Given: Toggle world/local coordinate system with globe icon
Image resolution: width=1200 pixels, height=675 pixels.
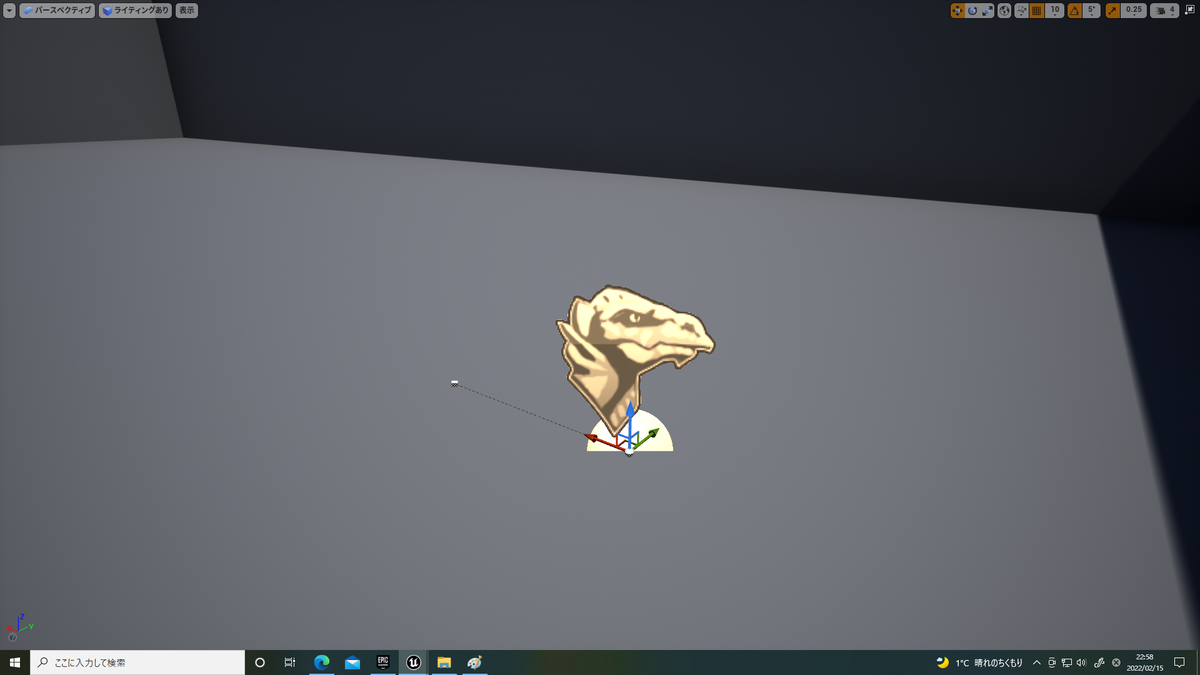Looking at the screenshot, I should (1004, 9).
